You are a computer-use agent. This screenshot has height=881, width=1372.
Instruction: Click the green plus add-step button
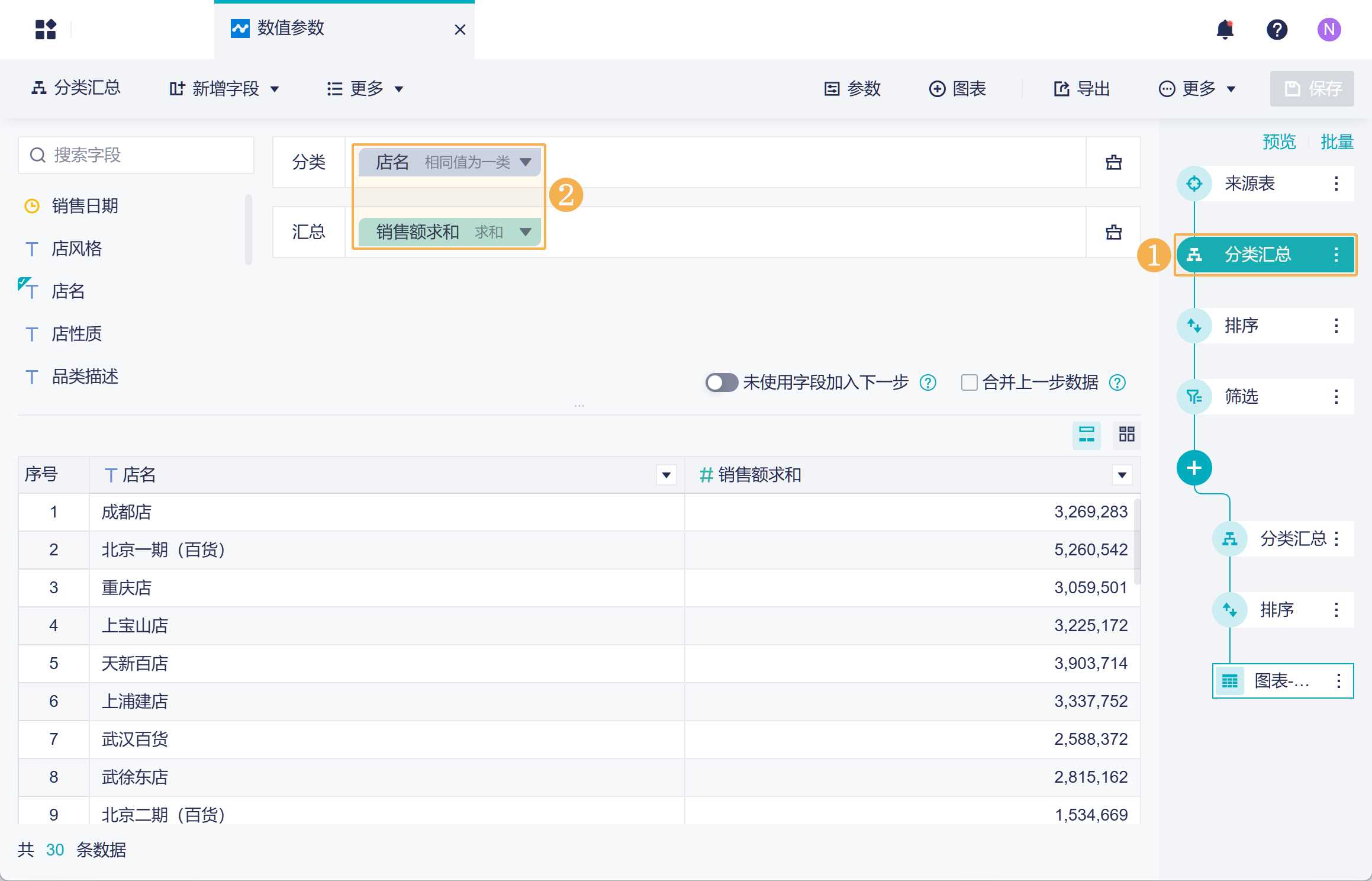(1194, 468)
